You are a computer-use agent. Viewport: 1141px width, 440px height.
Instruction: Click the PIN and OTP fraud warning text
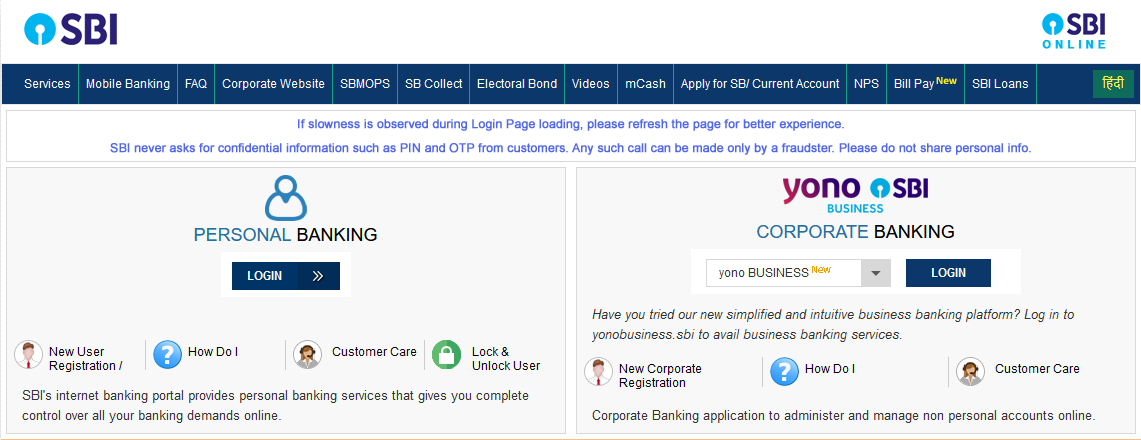(x=570, y=148)
